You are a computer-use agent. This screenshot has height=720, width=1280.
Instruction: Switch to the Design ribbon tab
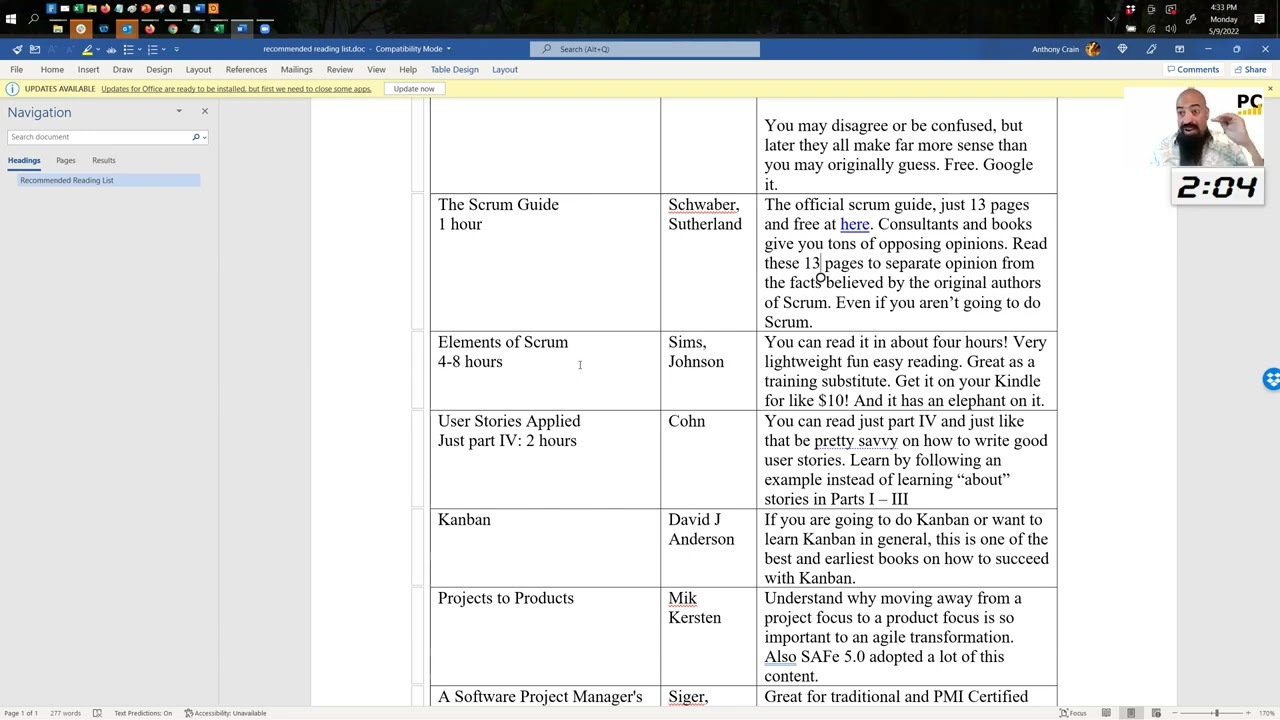(159, 69)
